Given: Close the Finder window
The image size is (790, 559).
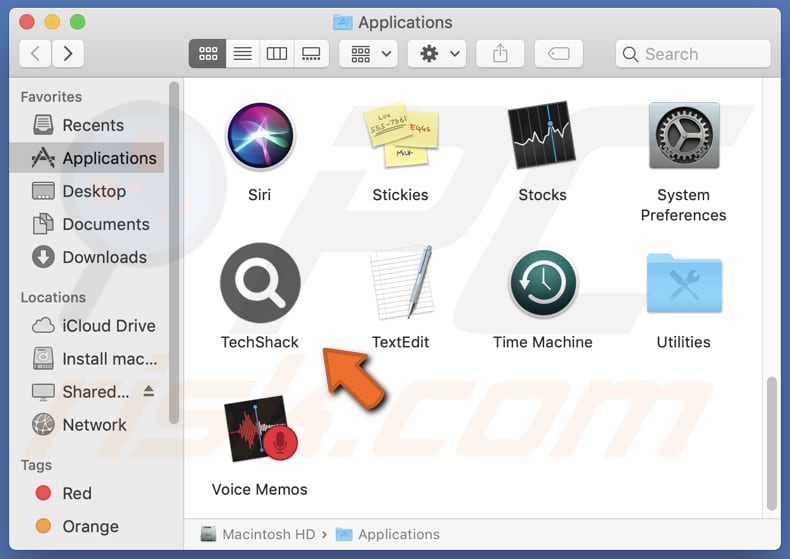Looking at the screenshot, I should tap(27, 22).
